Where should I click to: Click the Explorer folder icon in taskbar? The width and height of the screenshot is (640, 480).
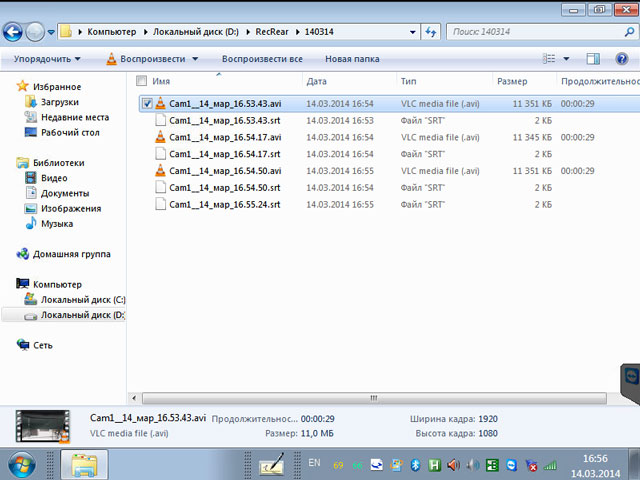pos(85,464)
